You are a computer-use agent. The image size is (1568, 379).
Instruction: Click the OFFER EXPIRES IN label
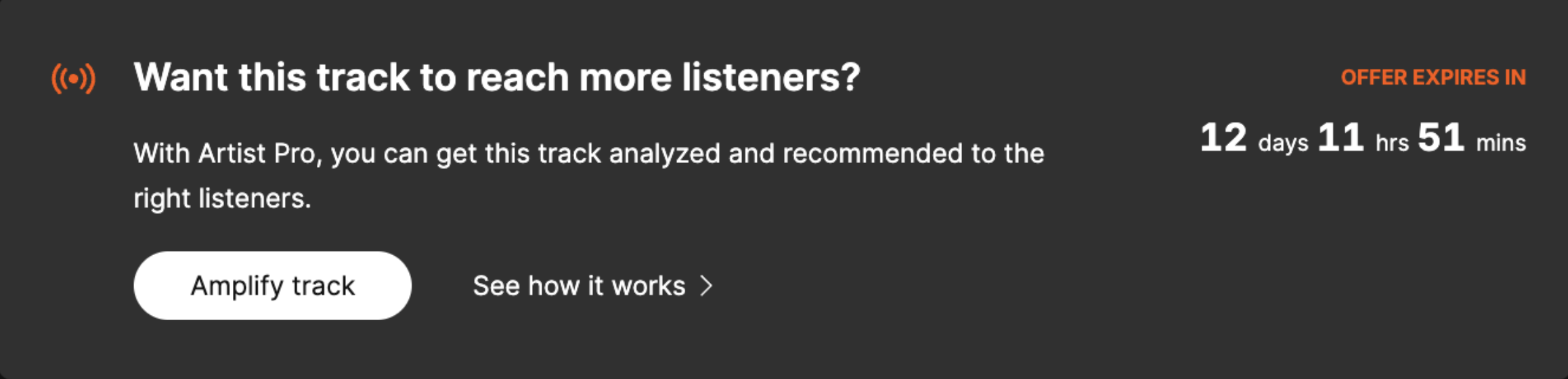tap(1433, 78)
